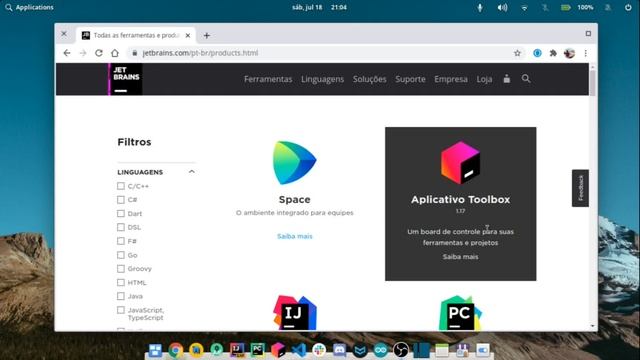Click the site search magnifier icon
The width and height of the screenshot is (640, 360).
pyautogui.click(x=526, y=79)
